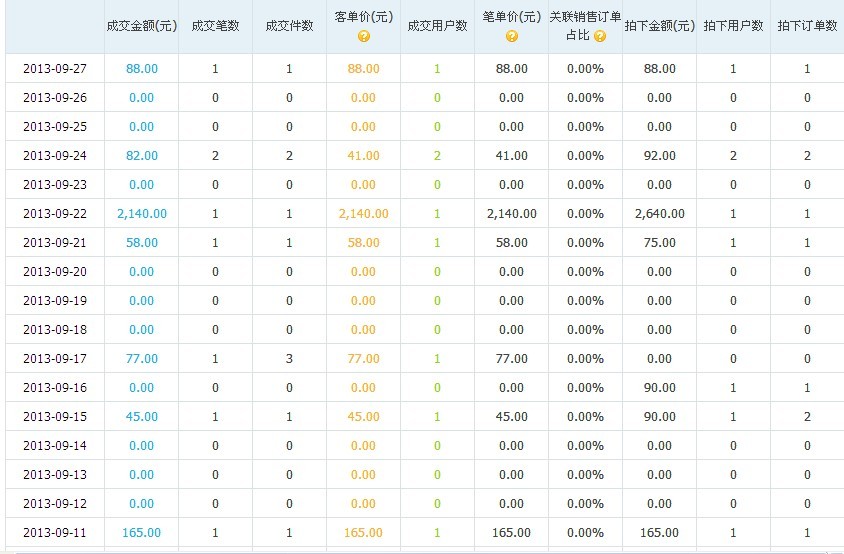Screen dimensions: 844x554
Task: Select the date cell 2013-09-16
Action: point(55,388)
